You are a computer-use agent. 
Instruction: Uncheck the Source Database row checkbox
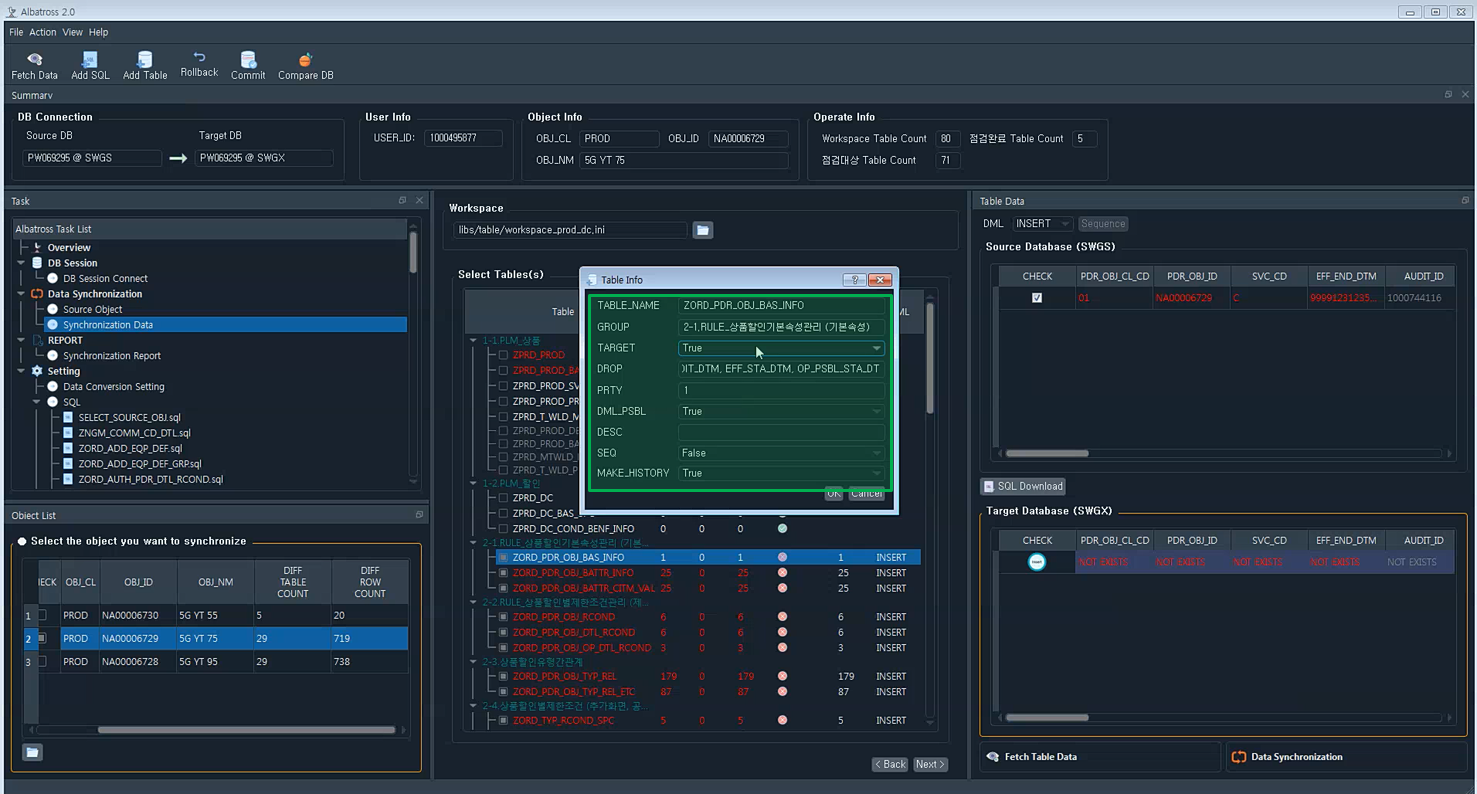pos(1037,298)
